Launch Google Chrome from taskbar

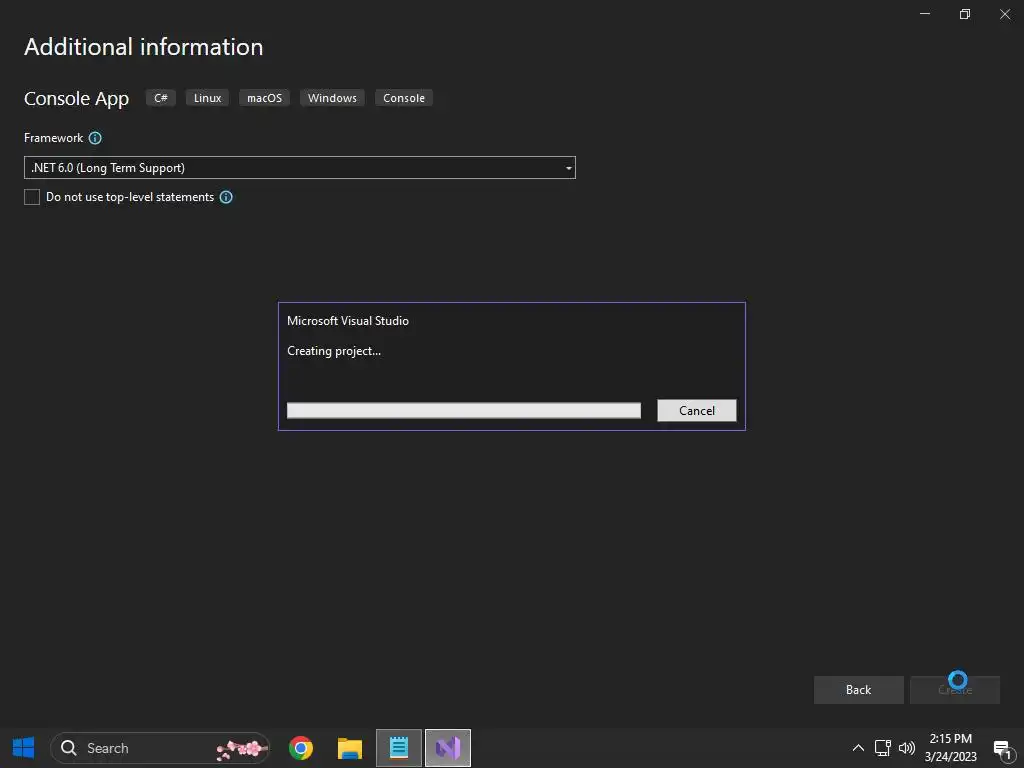coord(301,748)
